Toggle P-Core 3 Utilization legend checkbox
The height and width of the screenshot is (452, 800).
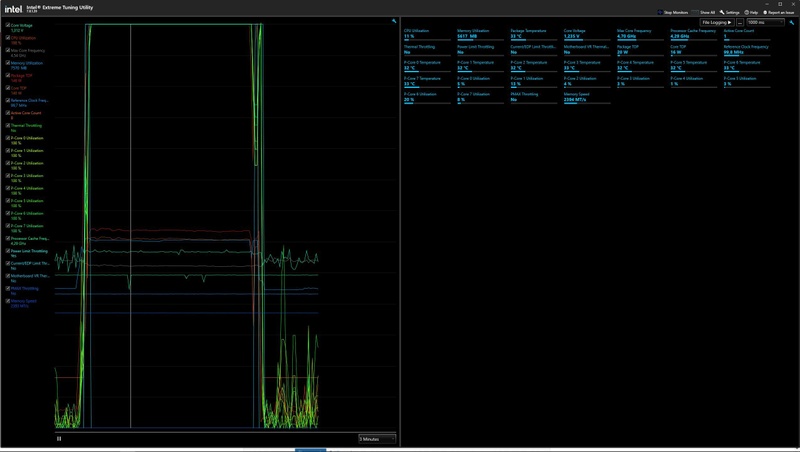(8, 175)
